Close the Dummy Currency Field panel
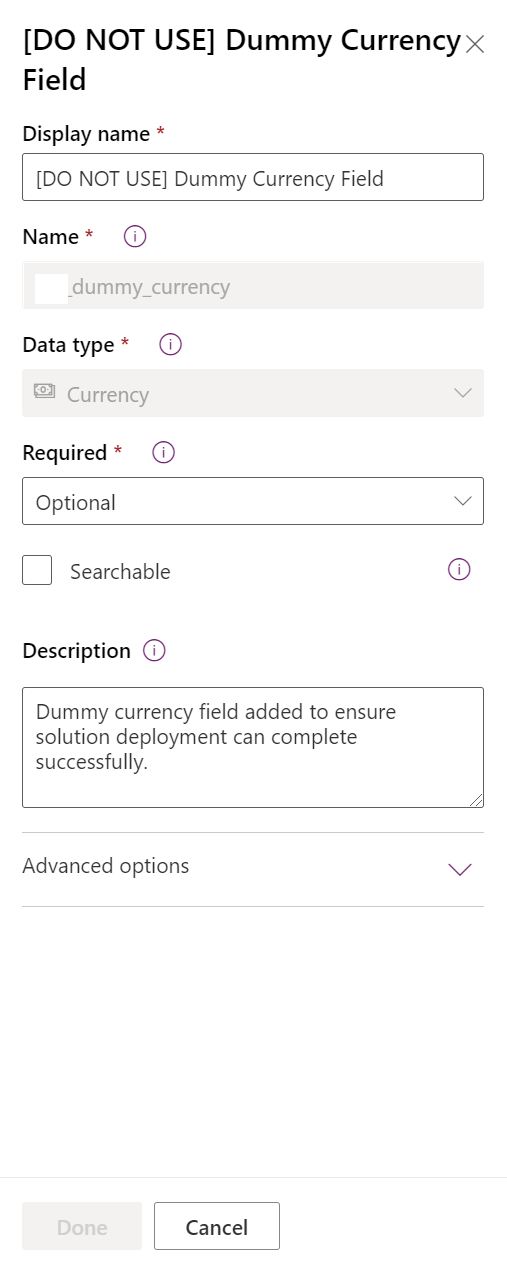Screen dimensions: 507x1272 click(475, 44)
